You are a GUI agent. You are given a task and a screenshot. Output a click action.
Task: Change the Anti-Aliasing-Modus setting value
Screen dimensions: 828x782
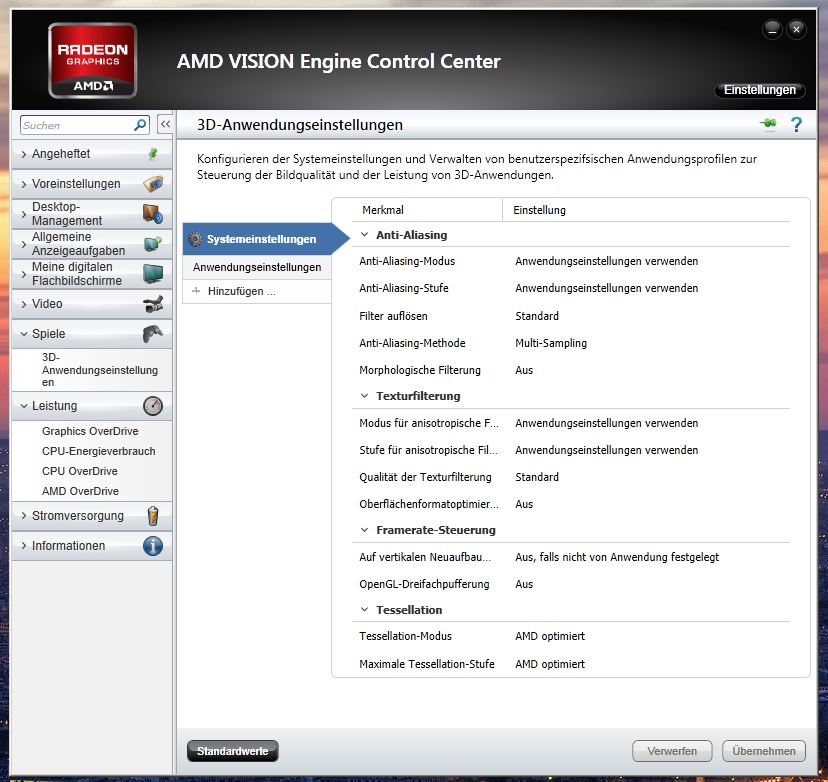coord(607,261)
